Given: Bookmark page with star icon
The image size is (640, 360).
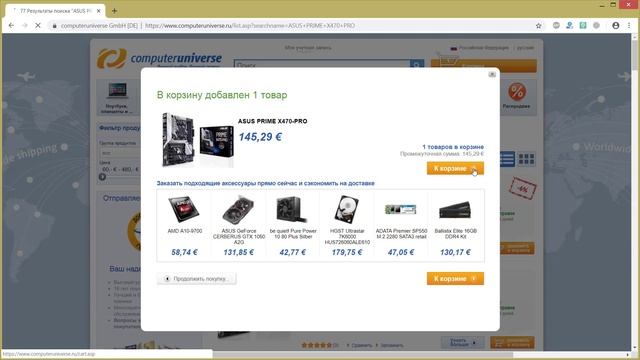Looking at the screenshot, I should pos(538,25).
